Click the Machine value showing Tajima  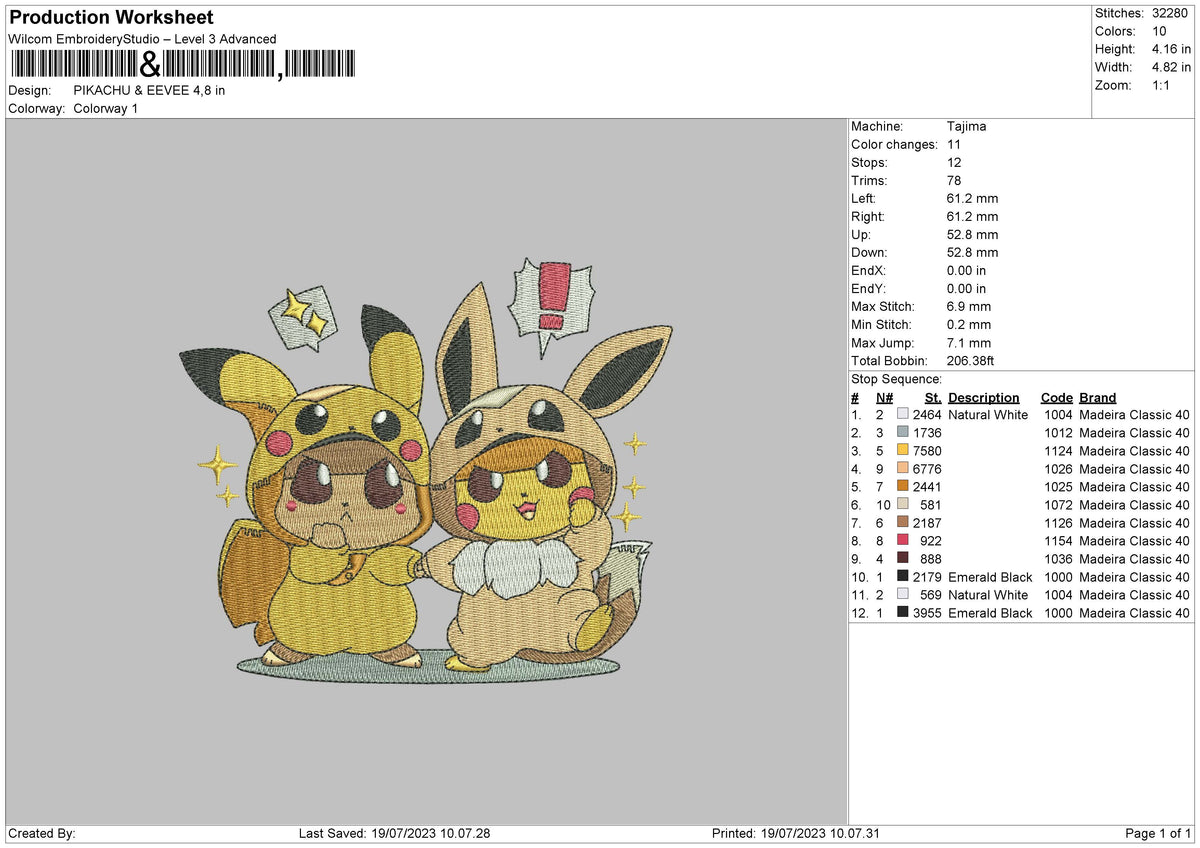point(967,126)
